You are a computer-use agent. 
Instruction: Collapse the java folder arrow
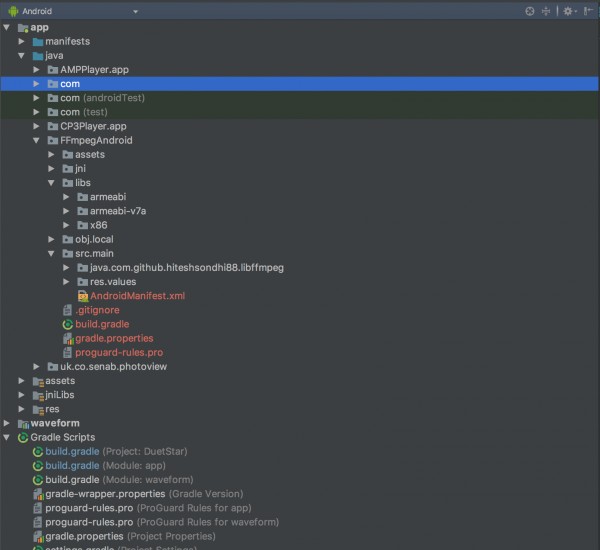coord(21,55)
